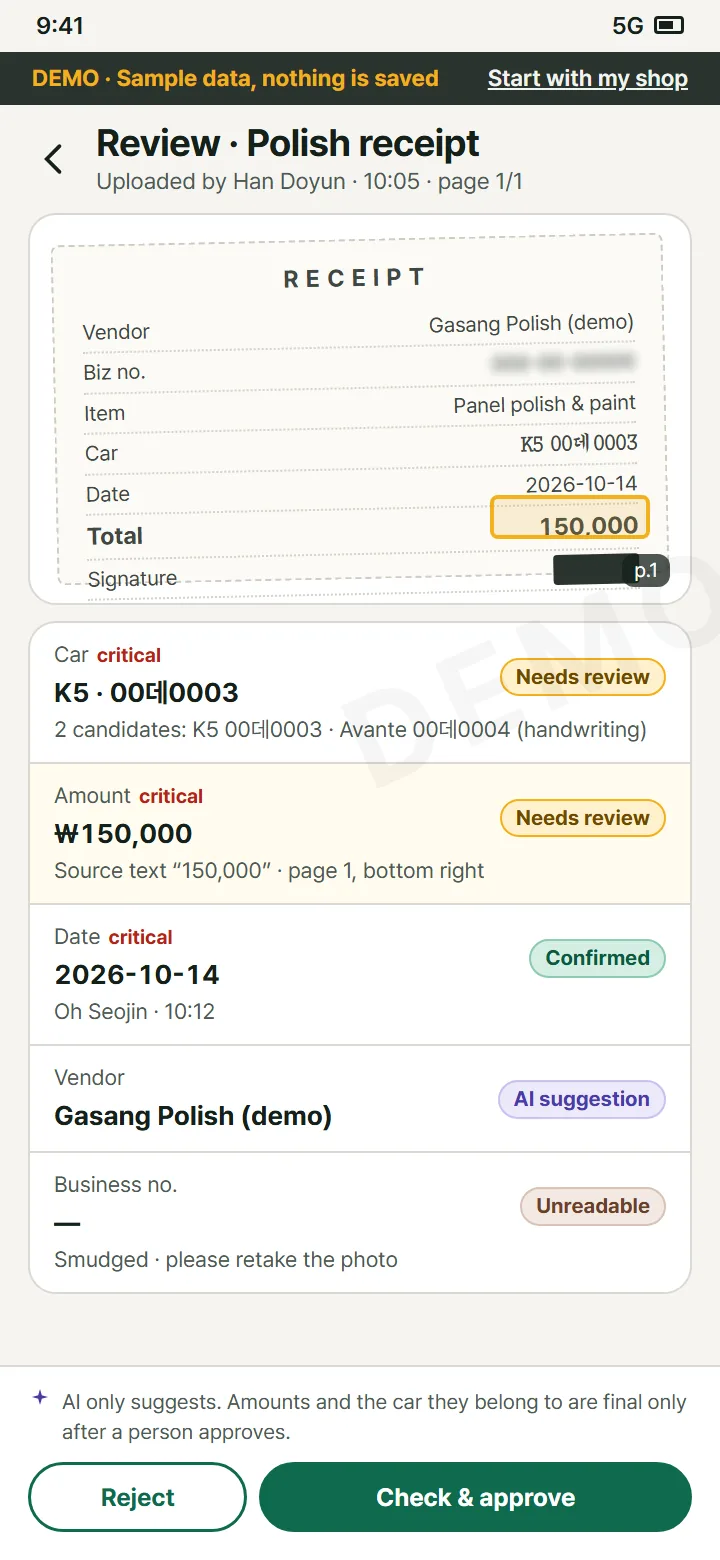Select the date value '2026-10-14' in Date row
This screenshot has height=1560, width=720.
point(137,975)
